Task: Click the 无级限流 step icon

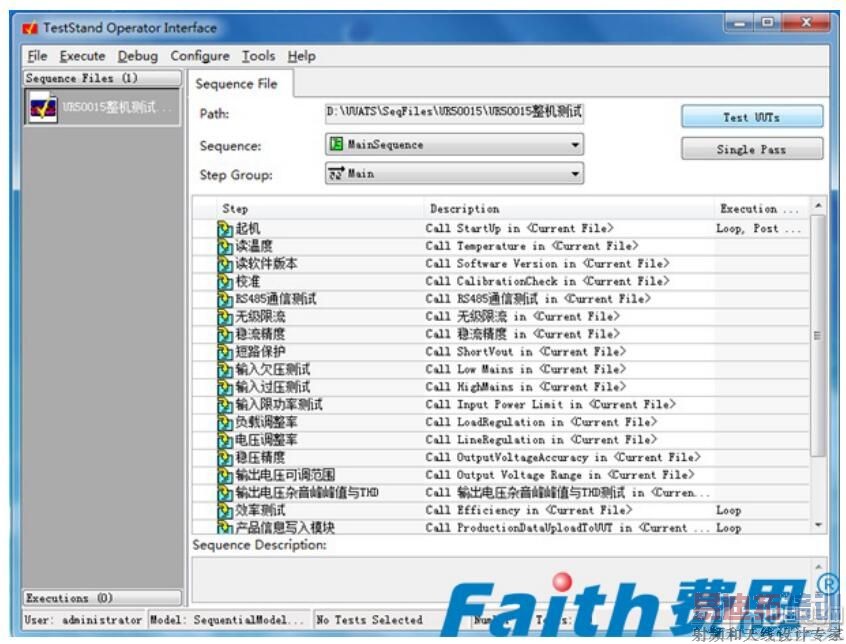Action: click(224, 317)
